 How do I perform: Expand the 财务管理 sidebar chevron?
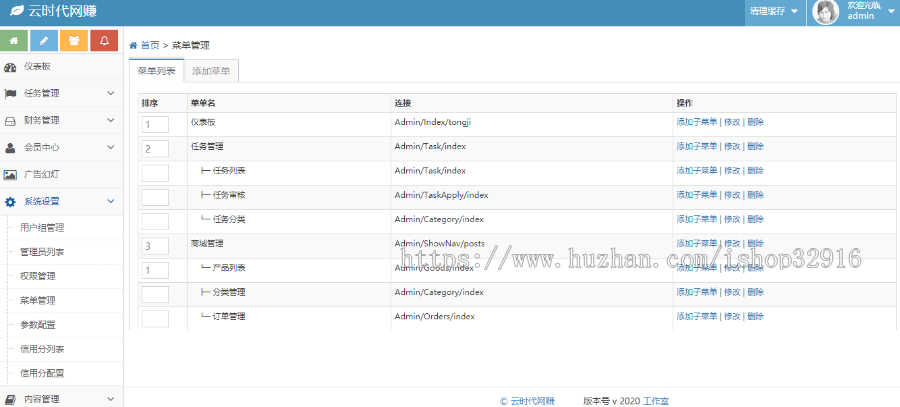tap(111, 120)
